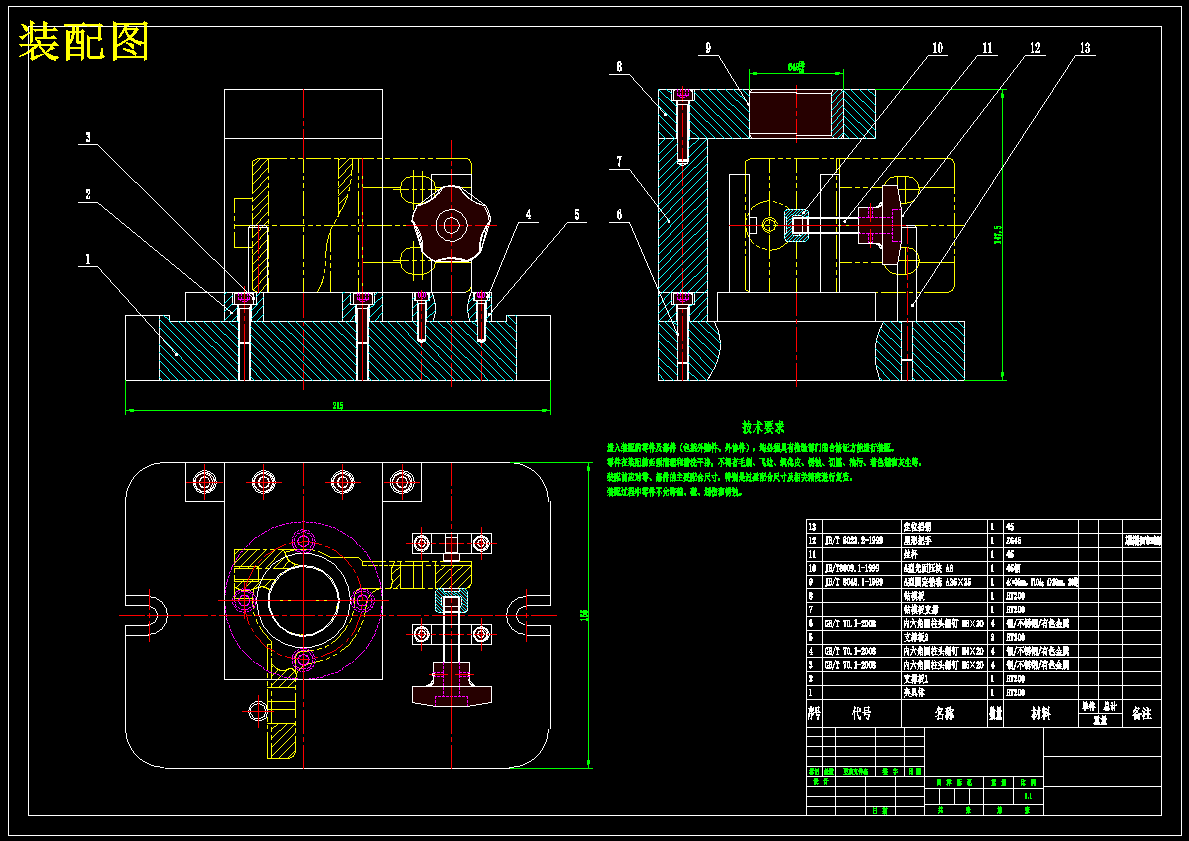This screenshot has height=841, width=1189.
Task: Select balloon number 6 beside the side view
Action: click(620, 215)
